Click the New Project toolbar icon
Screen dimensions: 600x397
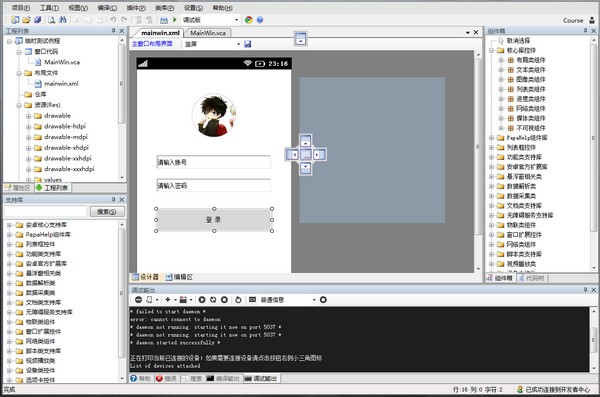(15, 20)
